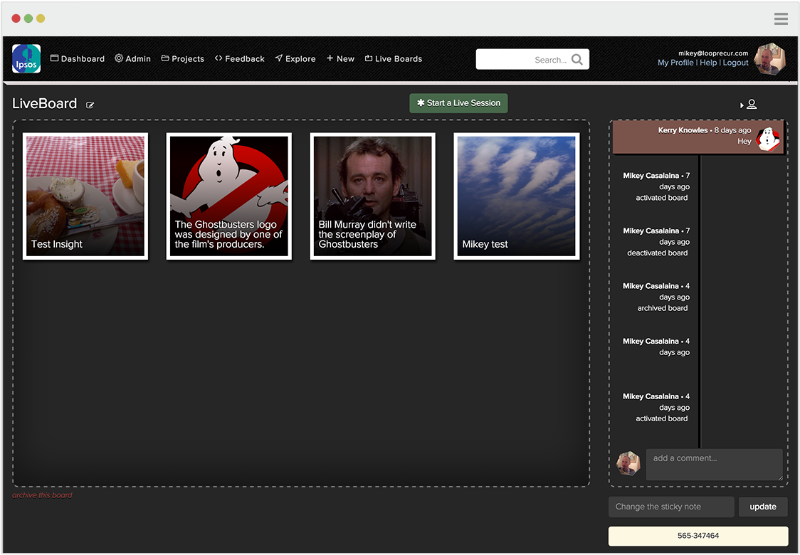Click the Logout link
The height and width of the screenshot is (555, 800).
pyautogui.click(x=735, y=63)
